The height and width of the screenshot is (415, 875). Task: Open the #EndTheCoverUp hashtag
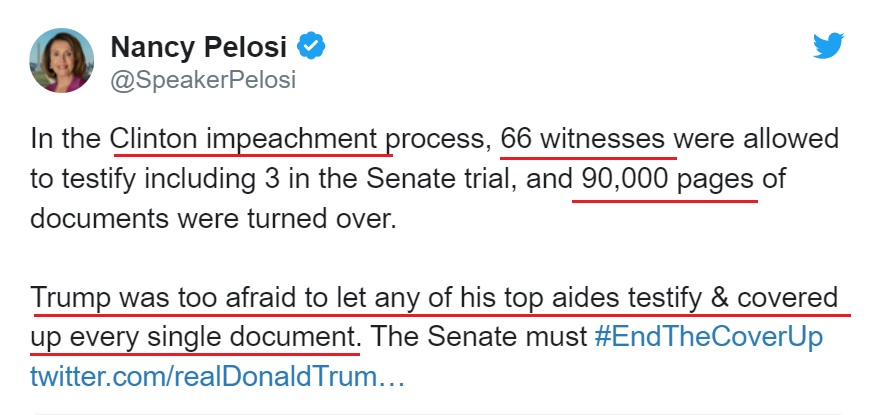(x=708, y=337)
